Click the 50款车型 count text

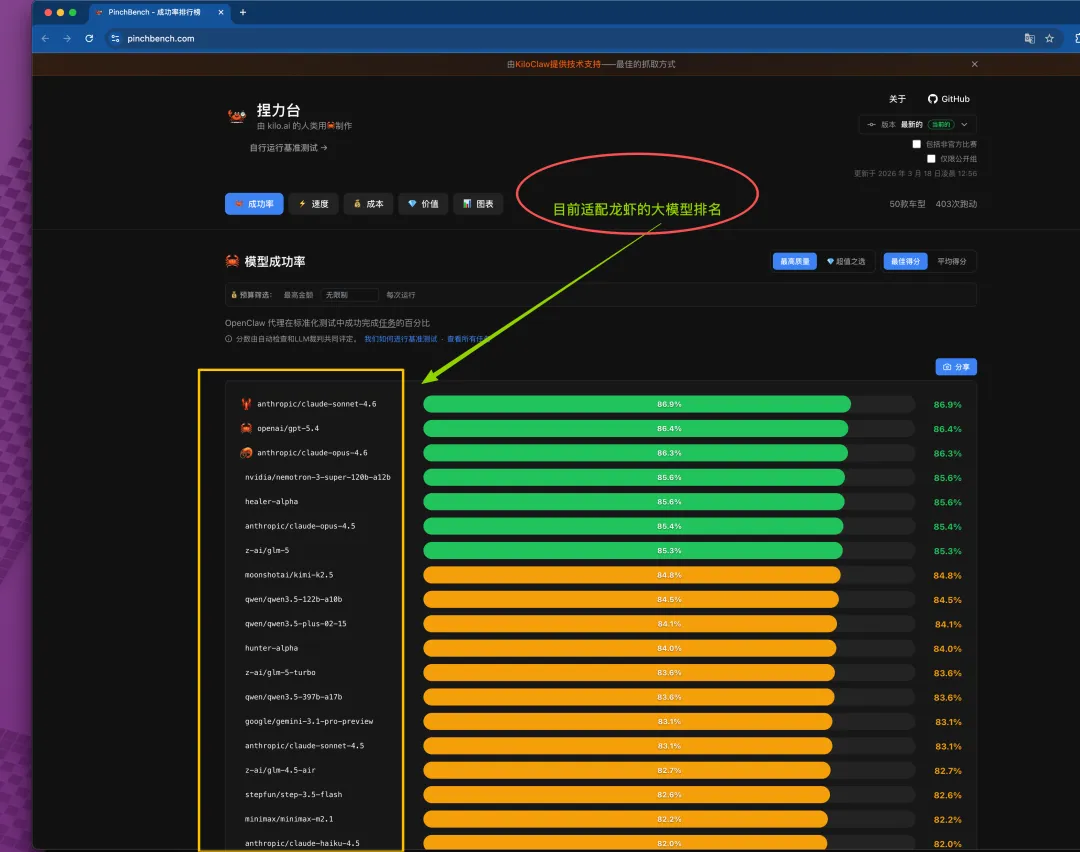pos(907,204)
